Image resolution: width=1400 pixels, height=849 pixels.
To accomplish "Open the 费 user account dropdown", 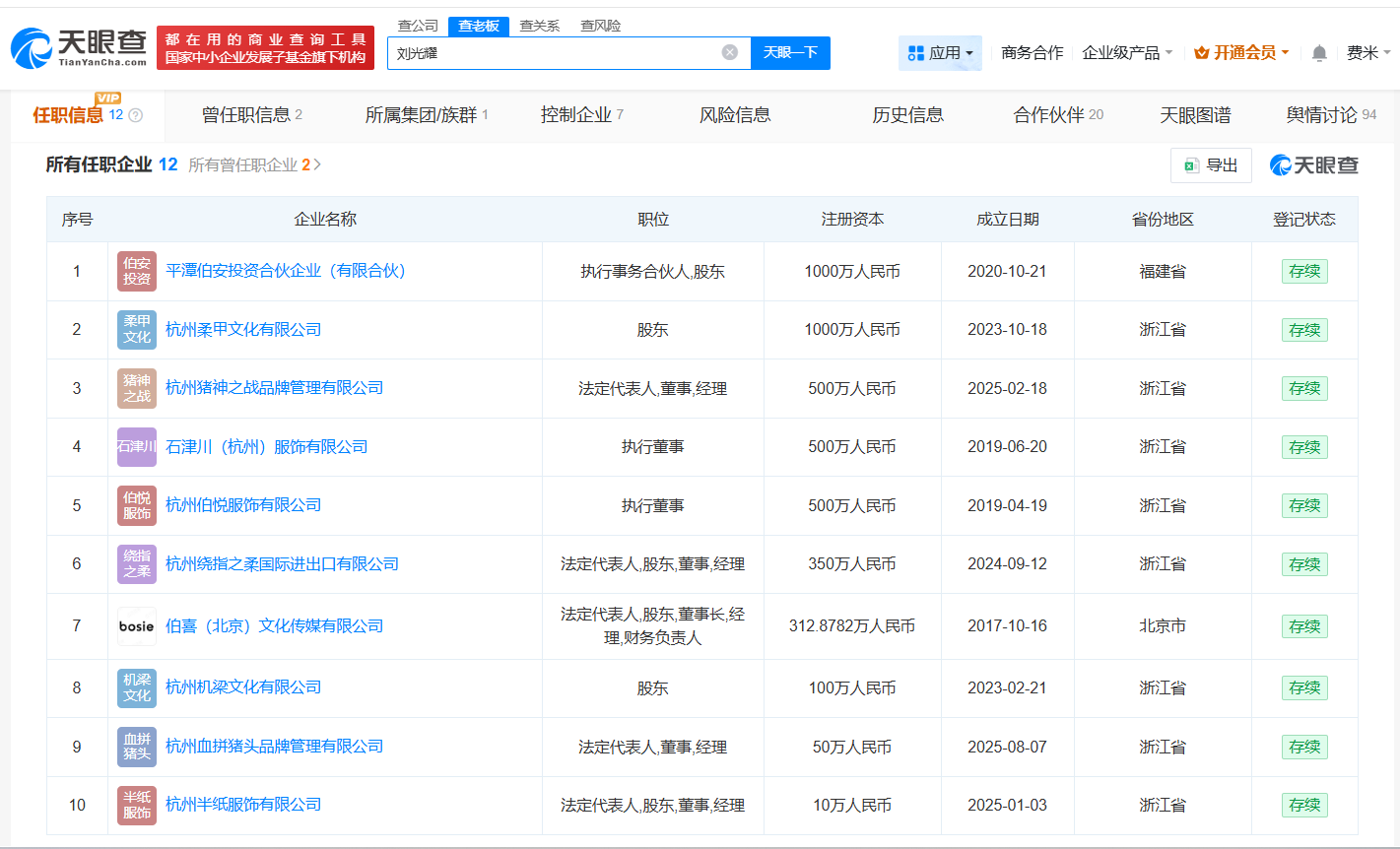I will [1367, 54].
